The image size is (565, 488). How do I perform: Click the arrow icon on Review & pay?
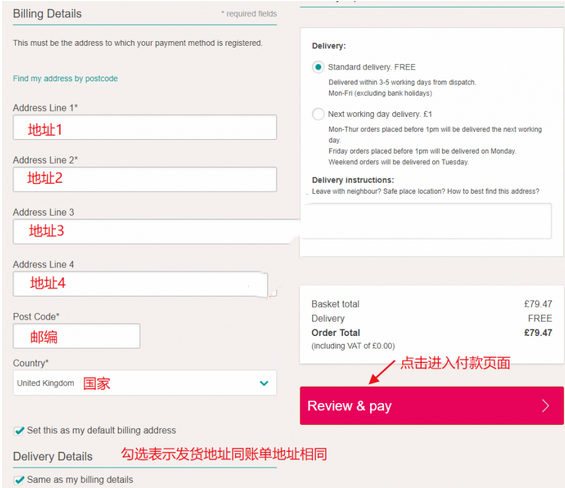[x=546, y=406]
